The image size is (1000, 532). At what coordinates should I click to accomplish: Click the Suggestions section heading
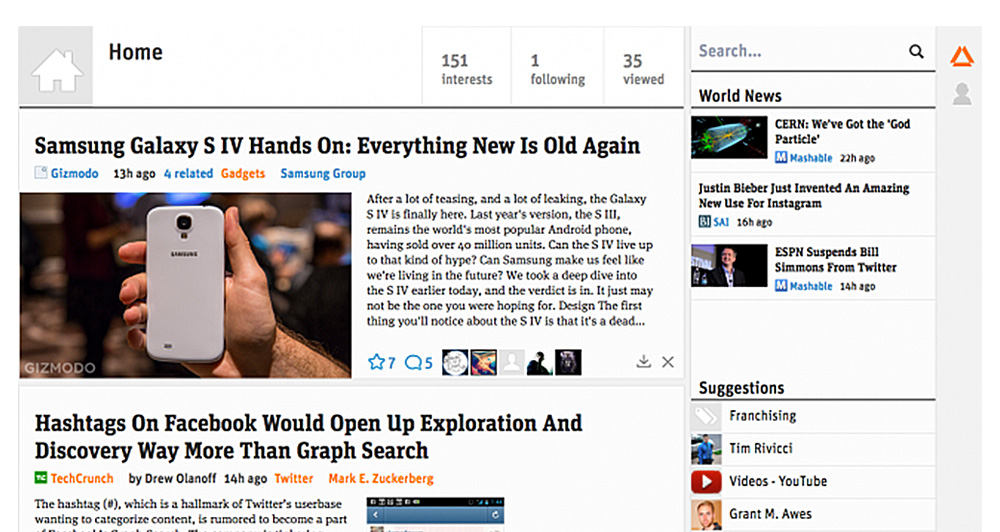(742, 388)
